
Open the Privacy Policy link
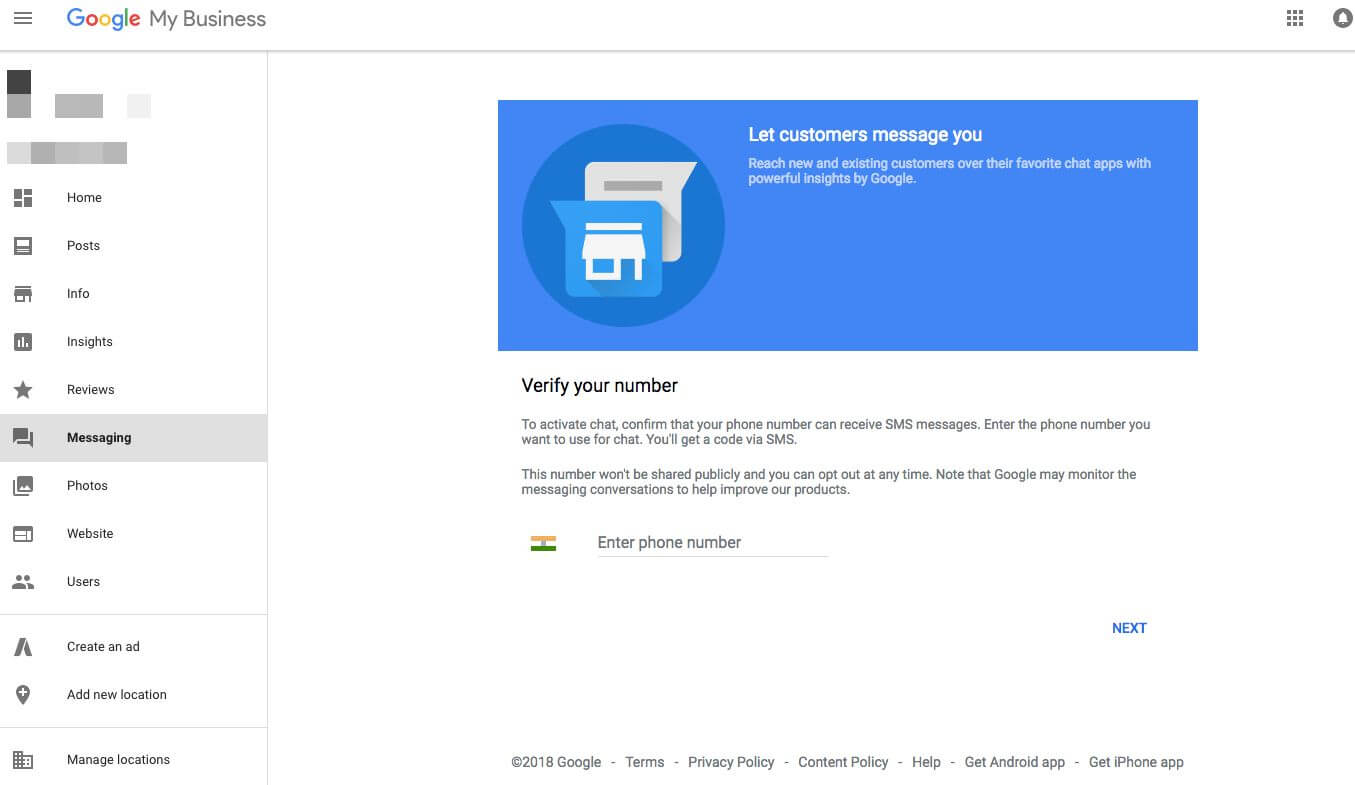pos(731,762)
